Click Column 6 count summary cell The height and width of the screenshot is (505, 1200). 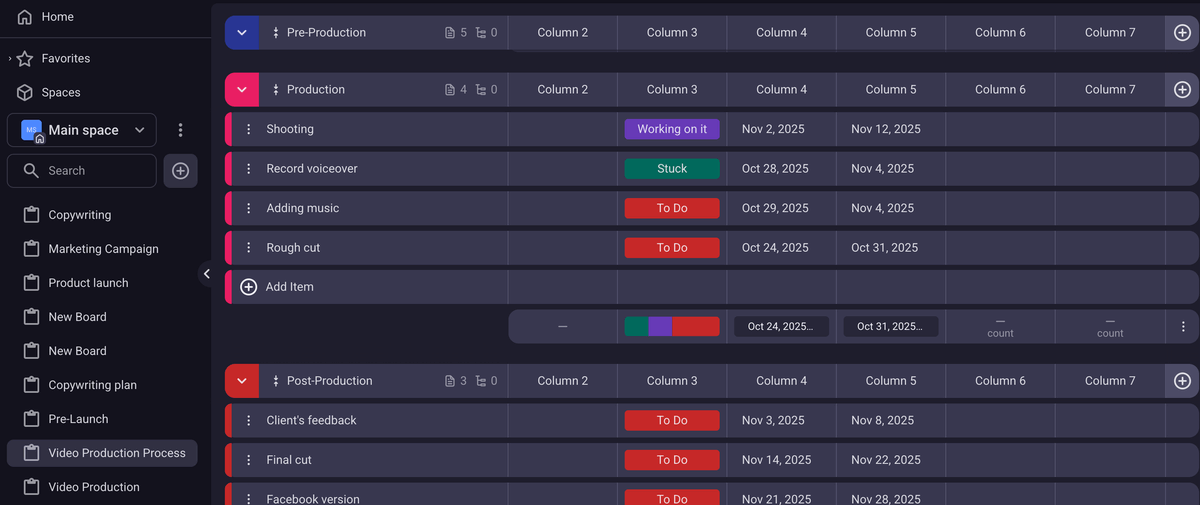pos(1000,327)
